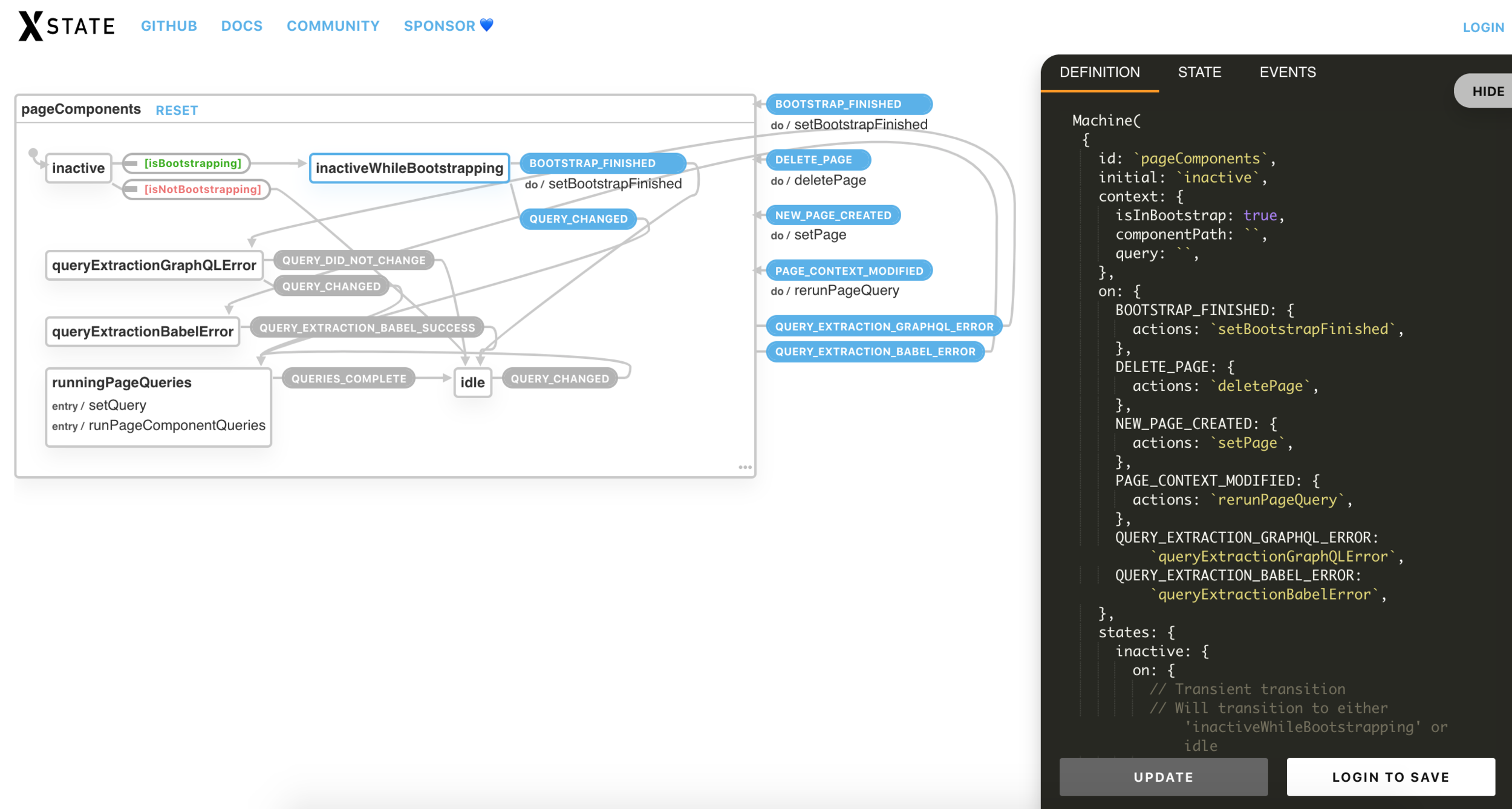Screen dimensions: 1512x809
Task: Reset the pageComponents machine
Action: point(177,110)
